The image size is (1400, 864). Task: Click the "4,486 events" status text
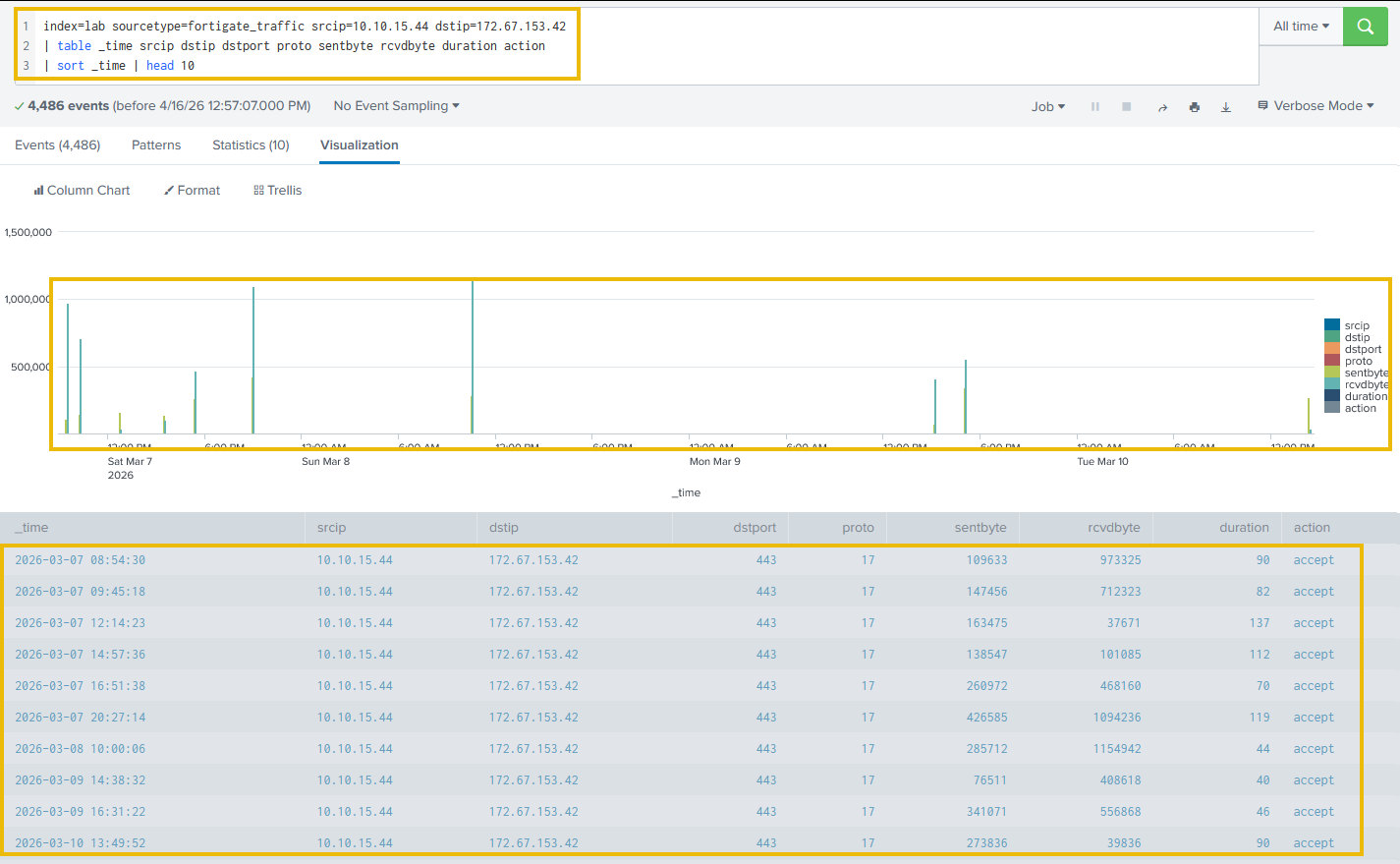pyautogui.click(x=68, y=106)
